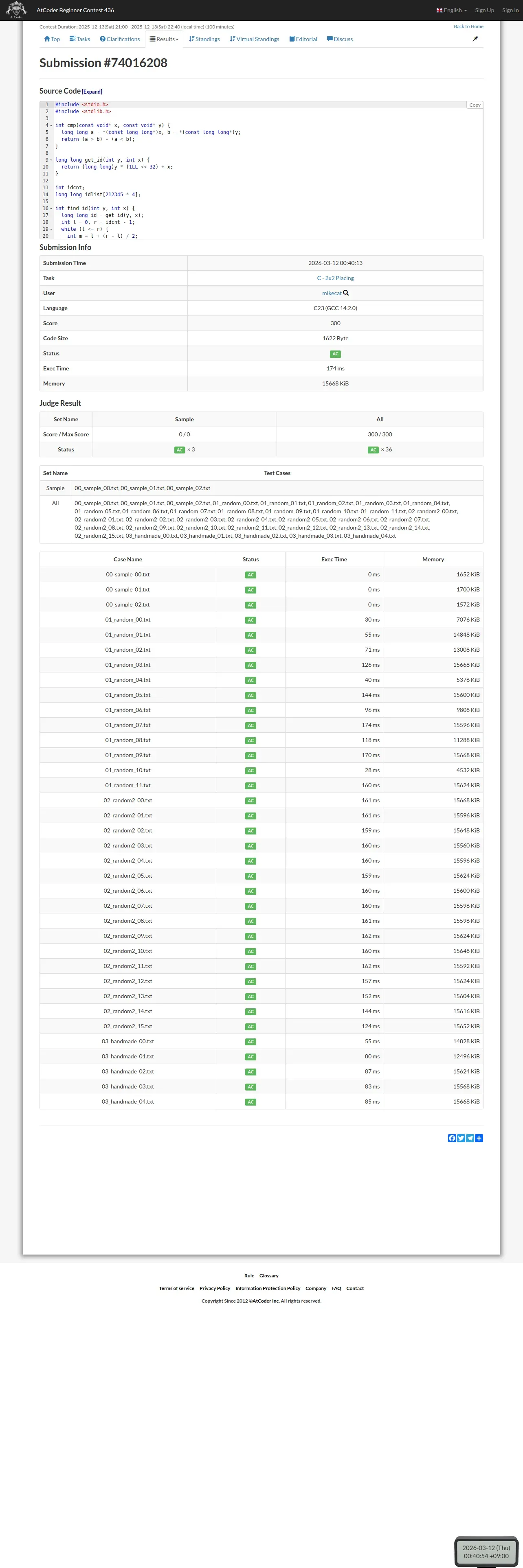
Task: Click the date and time clock widget
Action: pos(486,1552)
